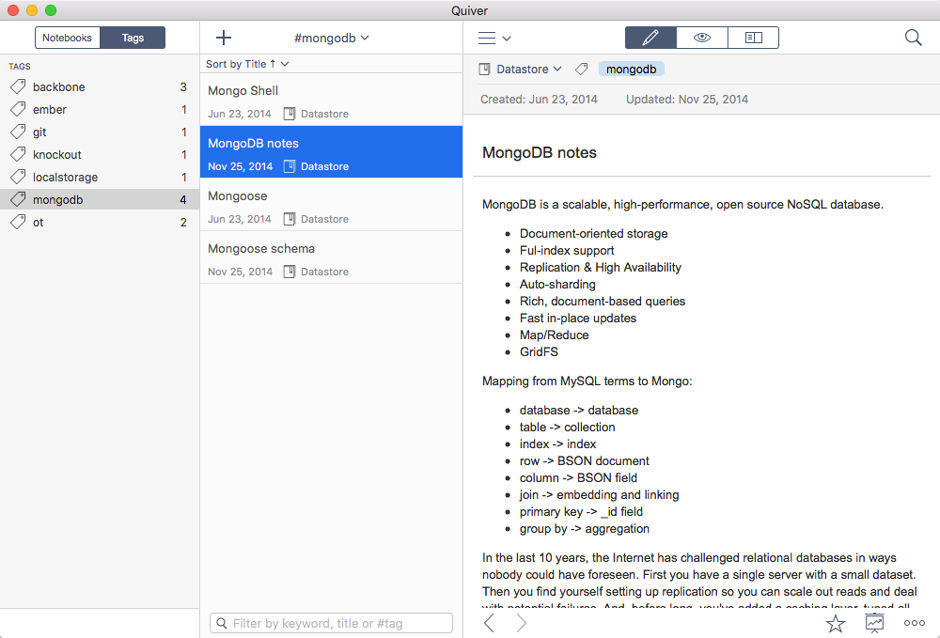940x638 pixels.
Task: Switch to the Tags tab
Action: click(x=132, y=38)
